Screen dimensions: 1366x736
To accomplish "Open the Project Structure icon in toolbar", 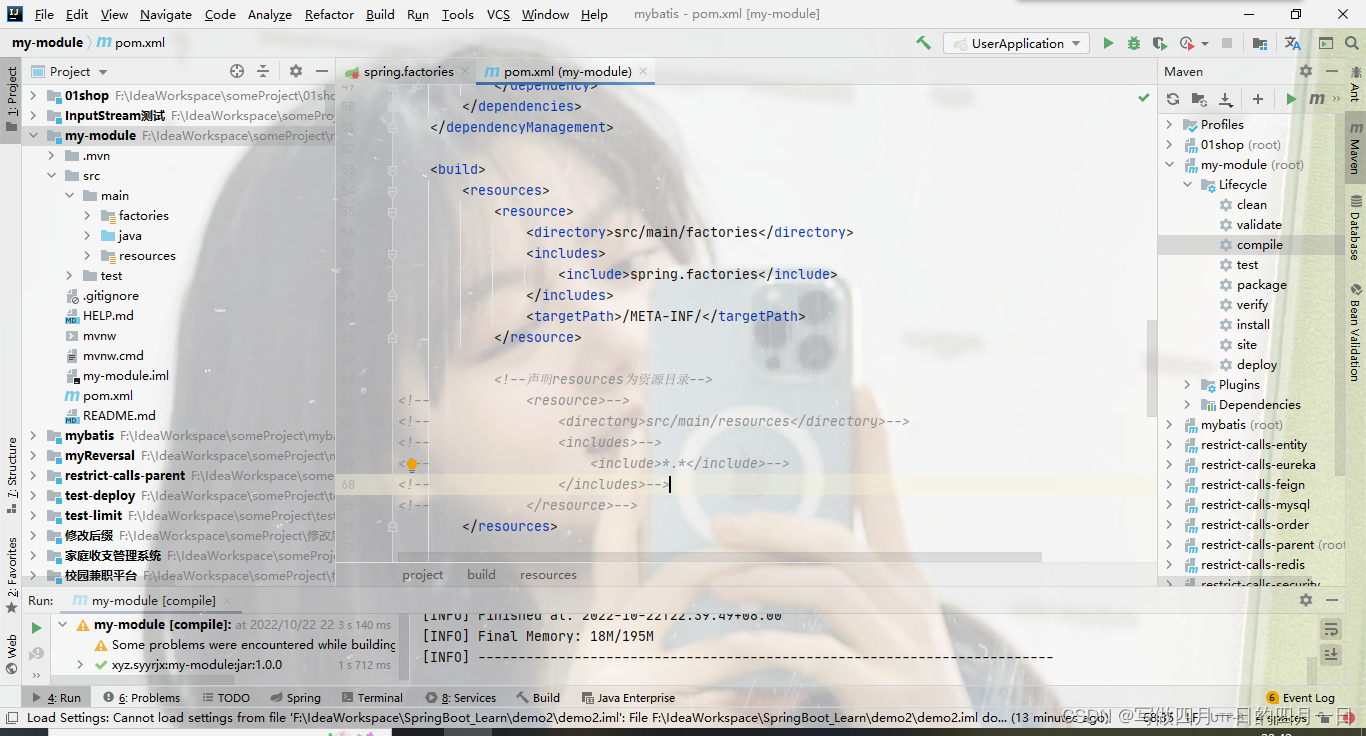I will click(1260, 43).
